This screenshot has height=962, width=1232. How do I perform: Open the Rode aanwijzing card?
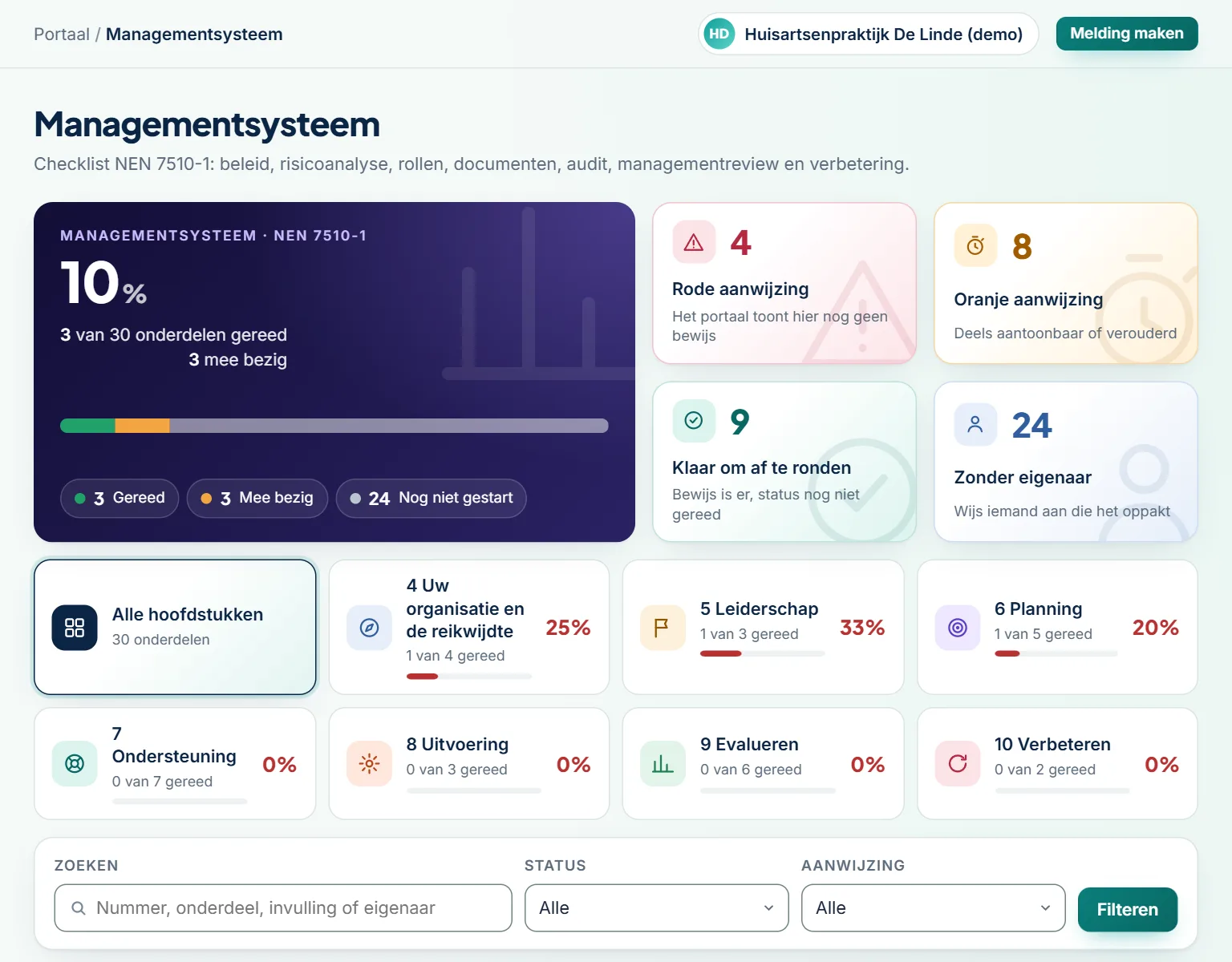[x=784, y=283]
